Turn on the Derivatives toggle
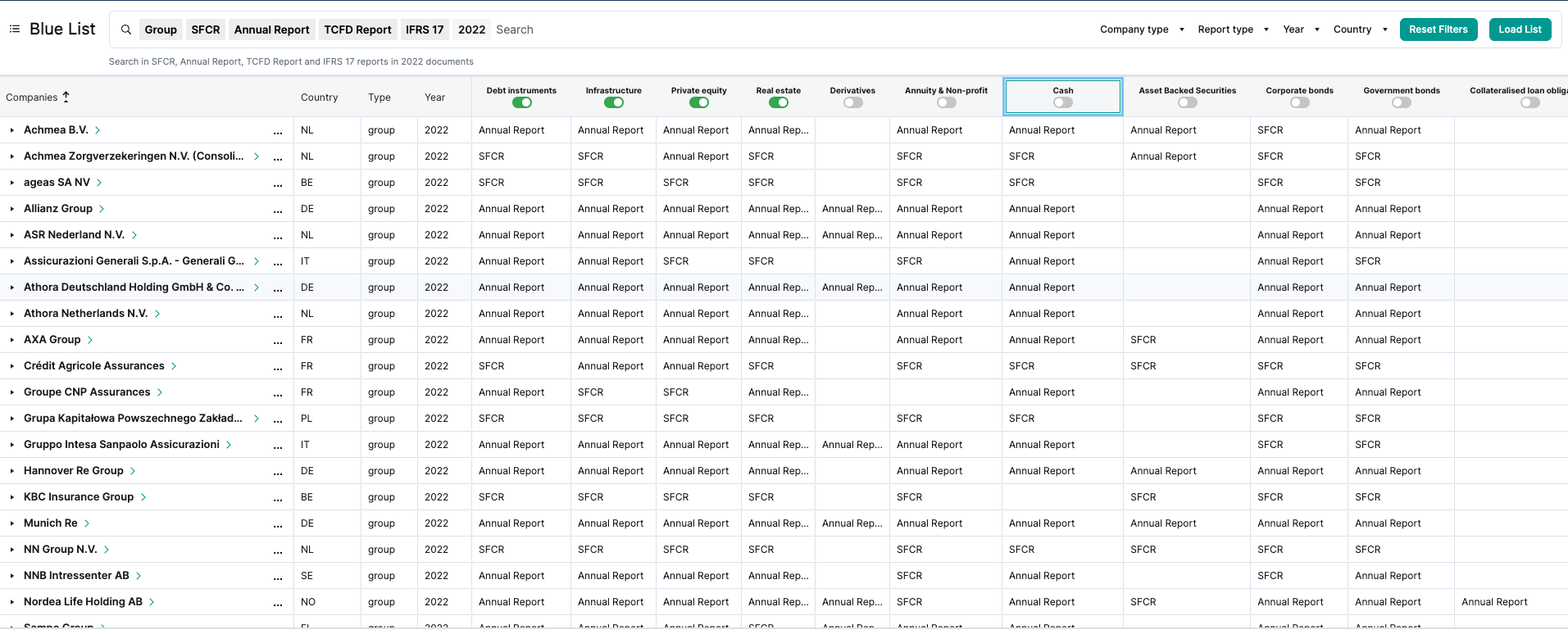Viewport: 1568px width, 634px height. pos(852,102)
